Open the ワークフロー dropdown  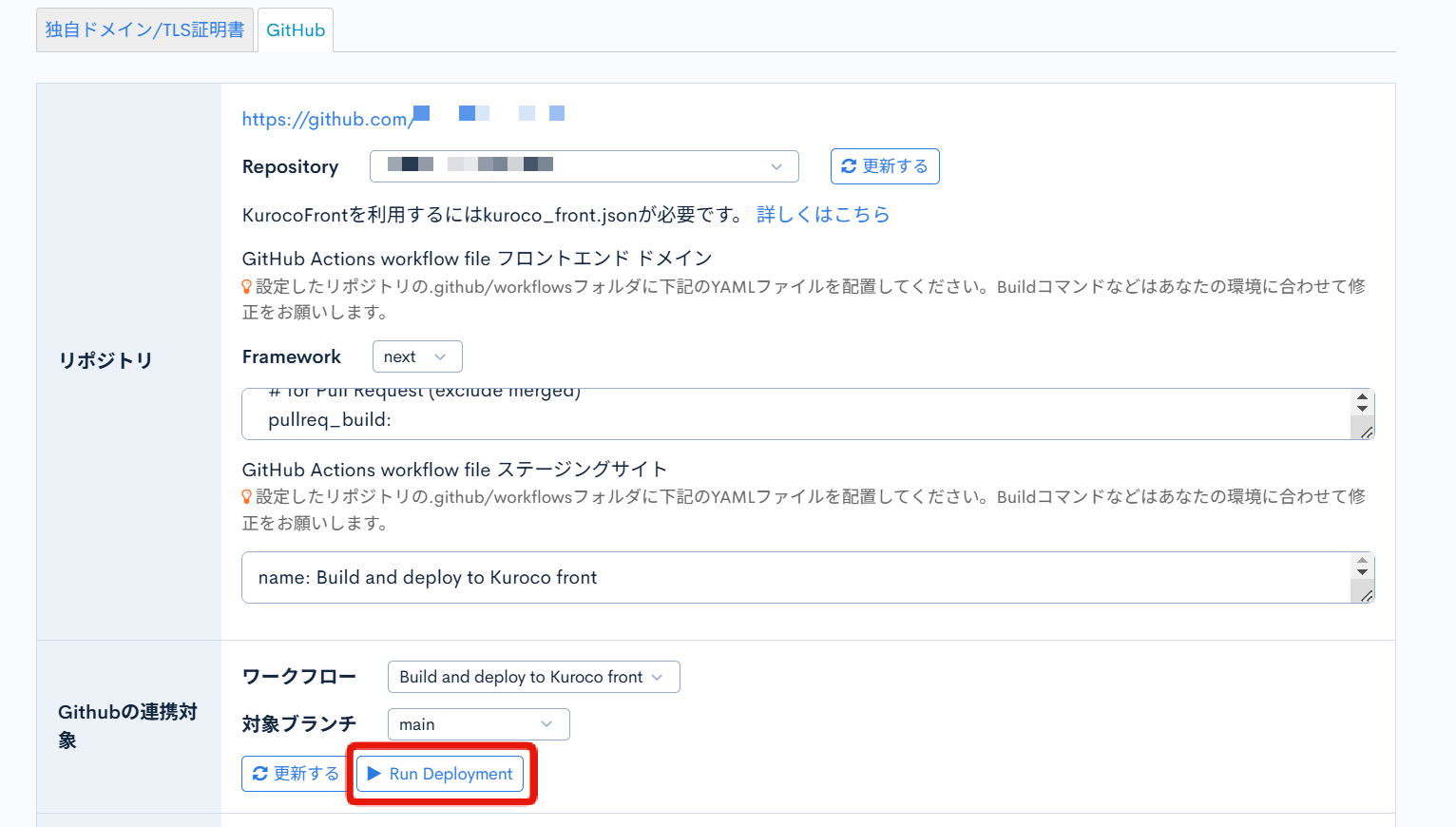coord(533,677)
